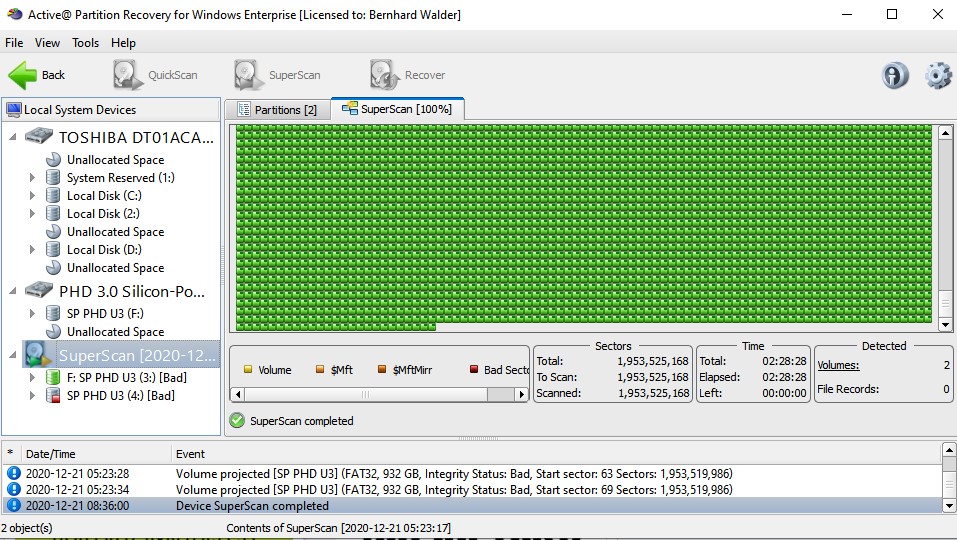Click the green Back arrow icon

click(23, 75)
